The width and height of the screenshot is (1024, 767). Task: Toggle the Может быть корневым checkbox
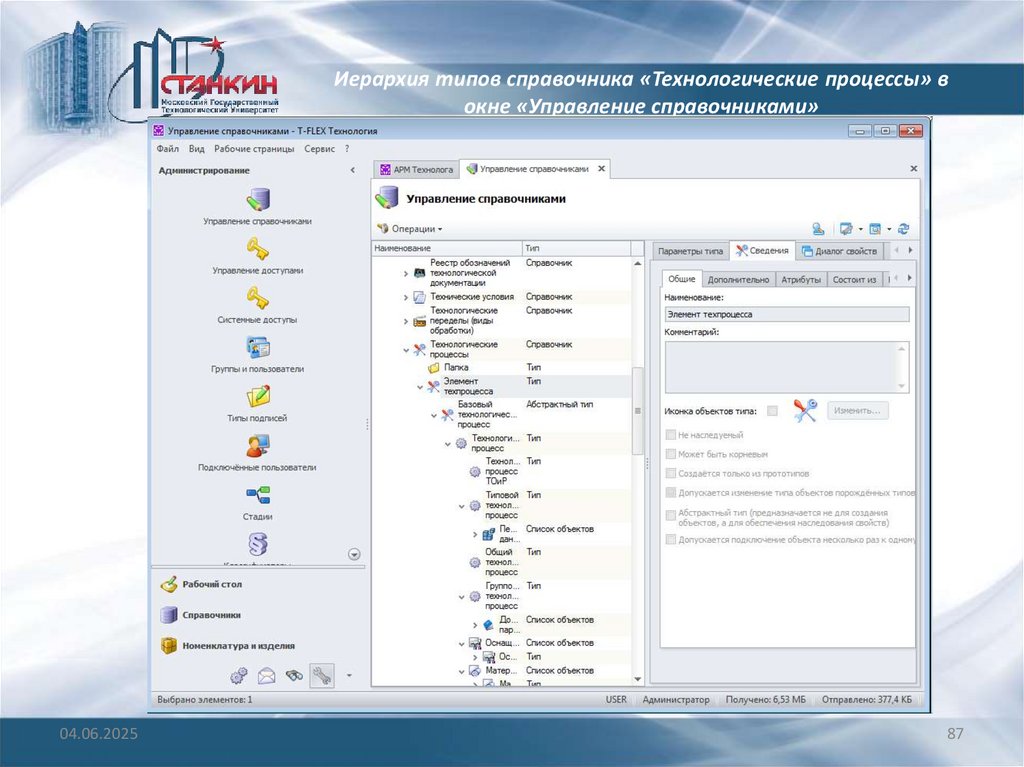click(x=671, y=454)
